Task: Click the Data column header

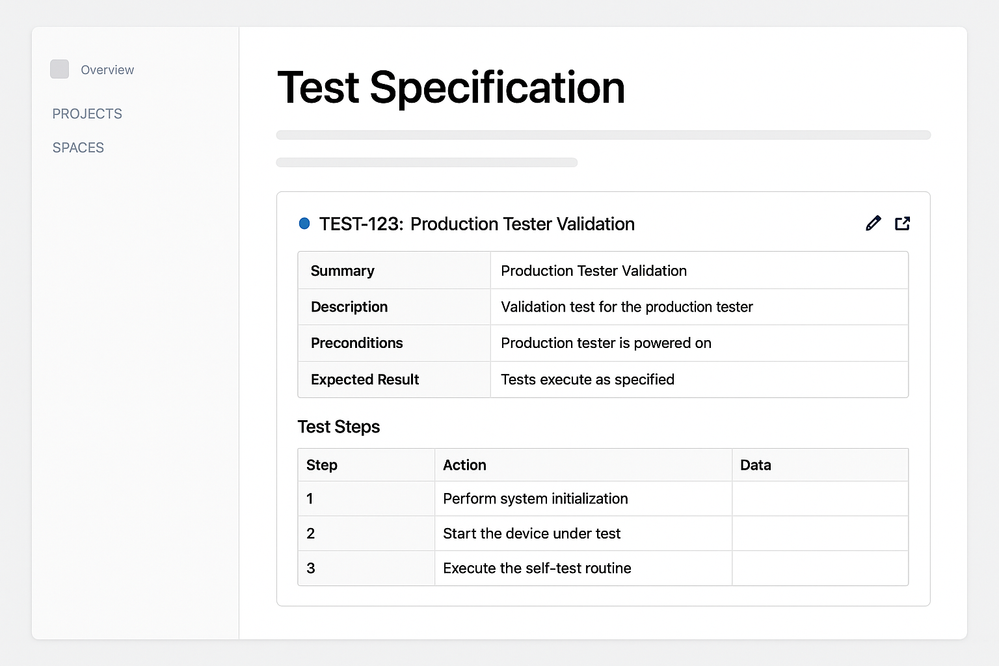Action: 756,465
